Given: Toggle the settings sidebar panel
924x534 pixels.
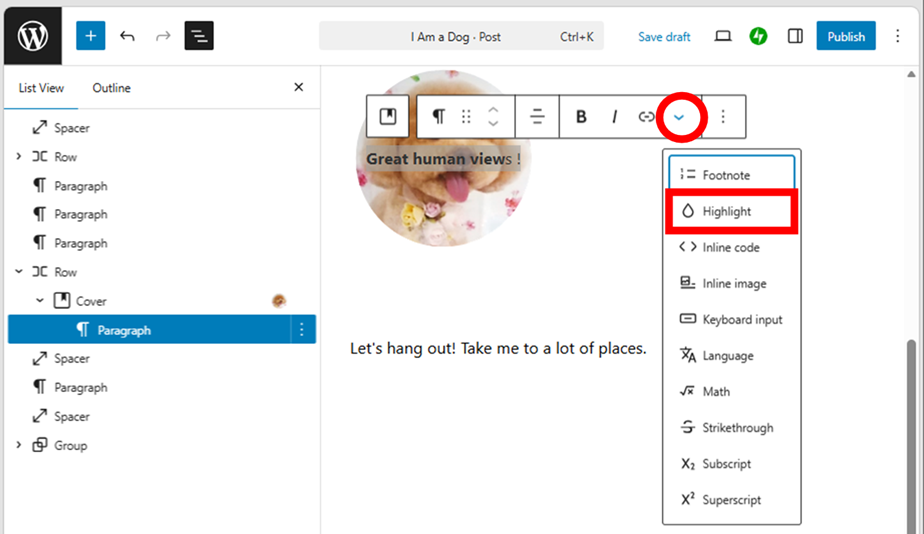Looking at the screenshot, I should 795,36.
